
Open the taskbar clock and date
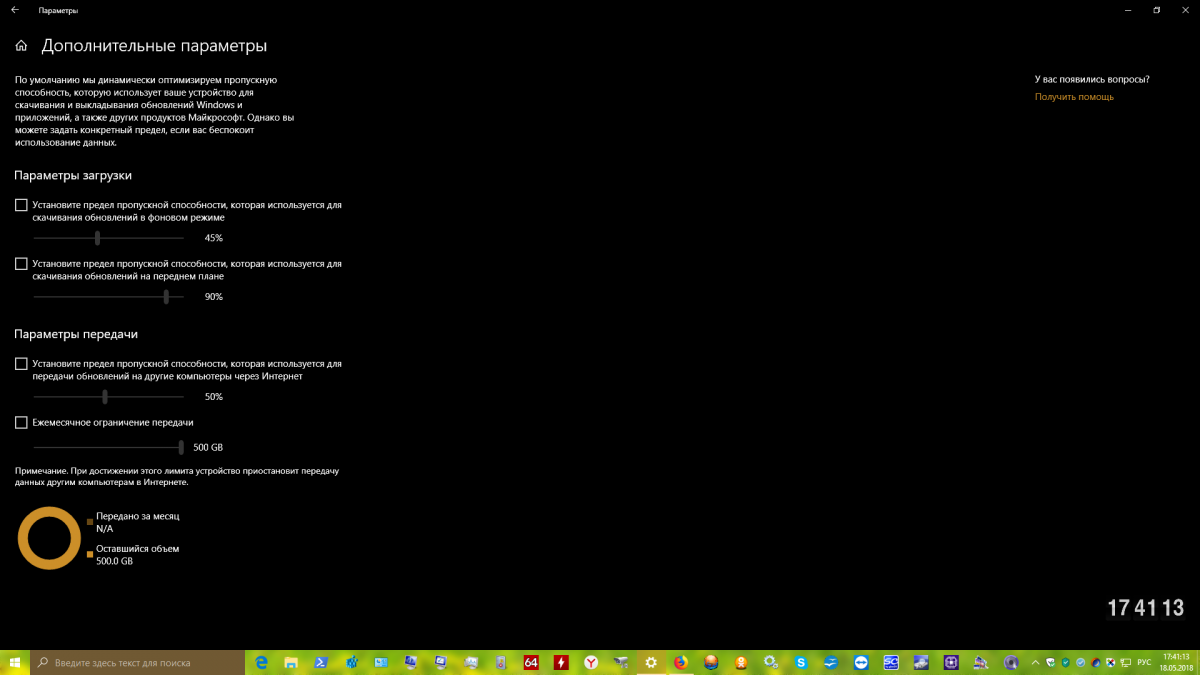pyautogui.click(x=1176, y=662)
